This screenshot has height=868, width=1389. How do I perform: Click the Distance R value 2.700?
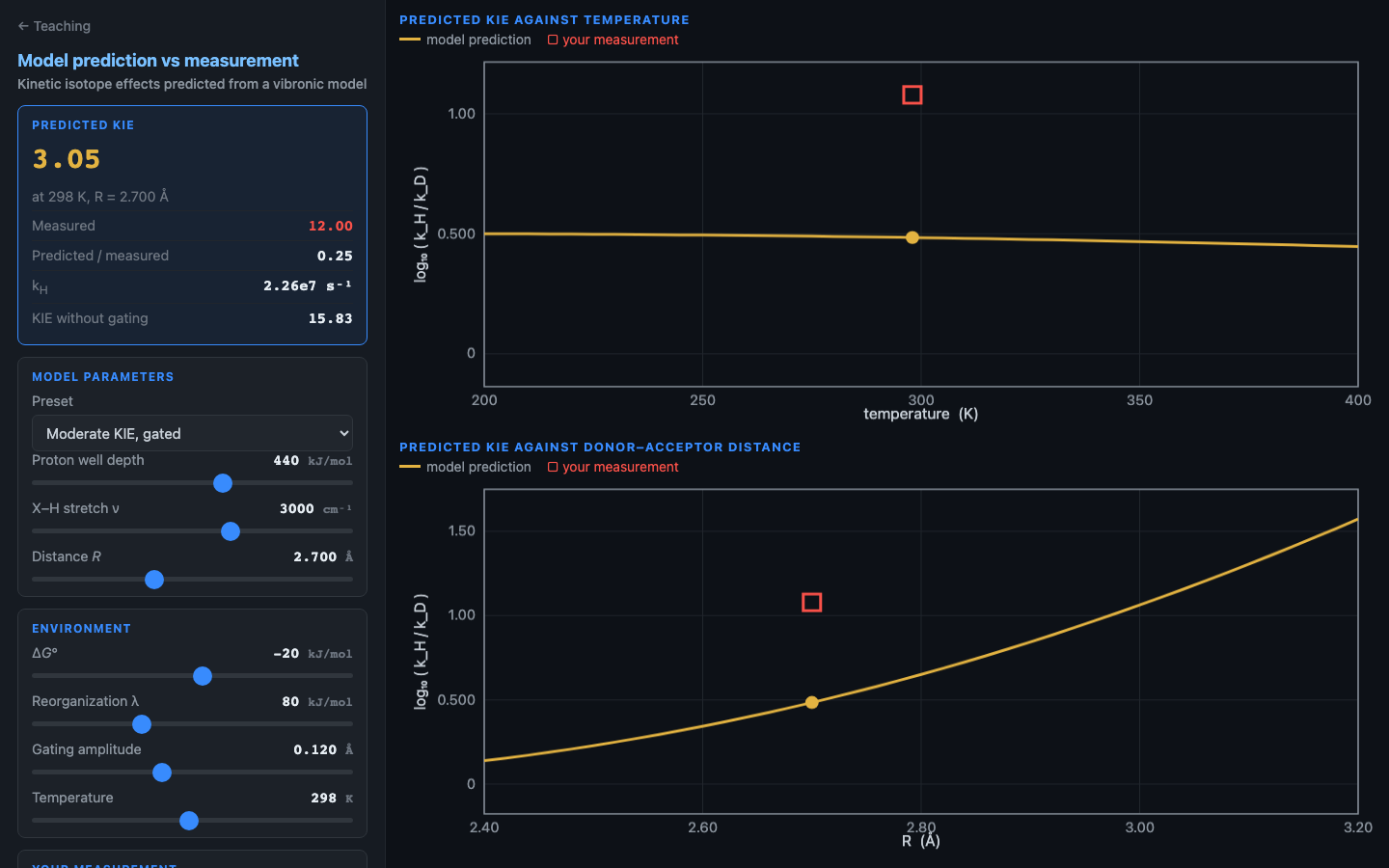pos(315,556)
